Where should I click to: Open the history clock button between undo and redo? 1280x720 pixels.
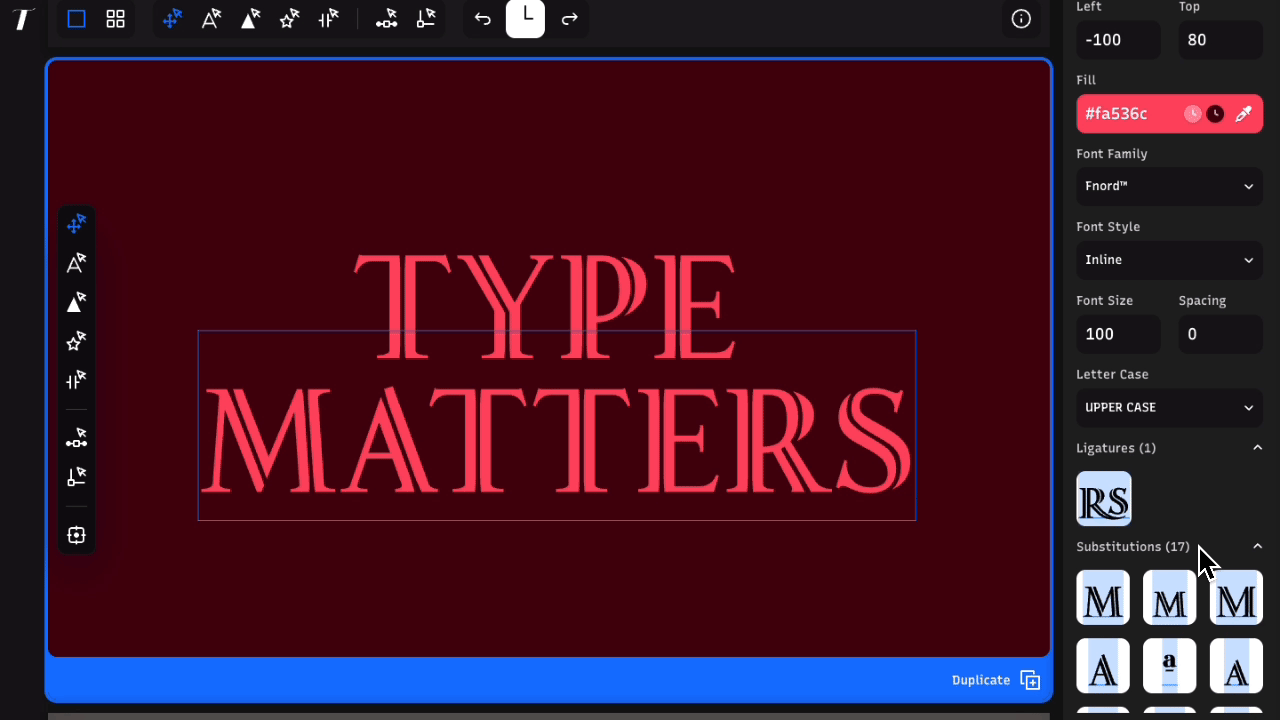point(526,18)
